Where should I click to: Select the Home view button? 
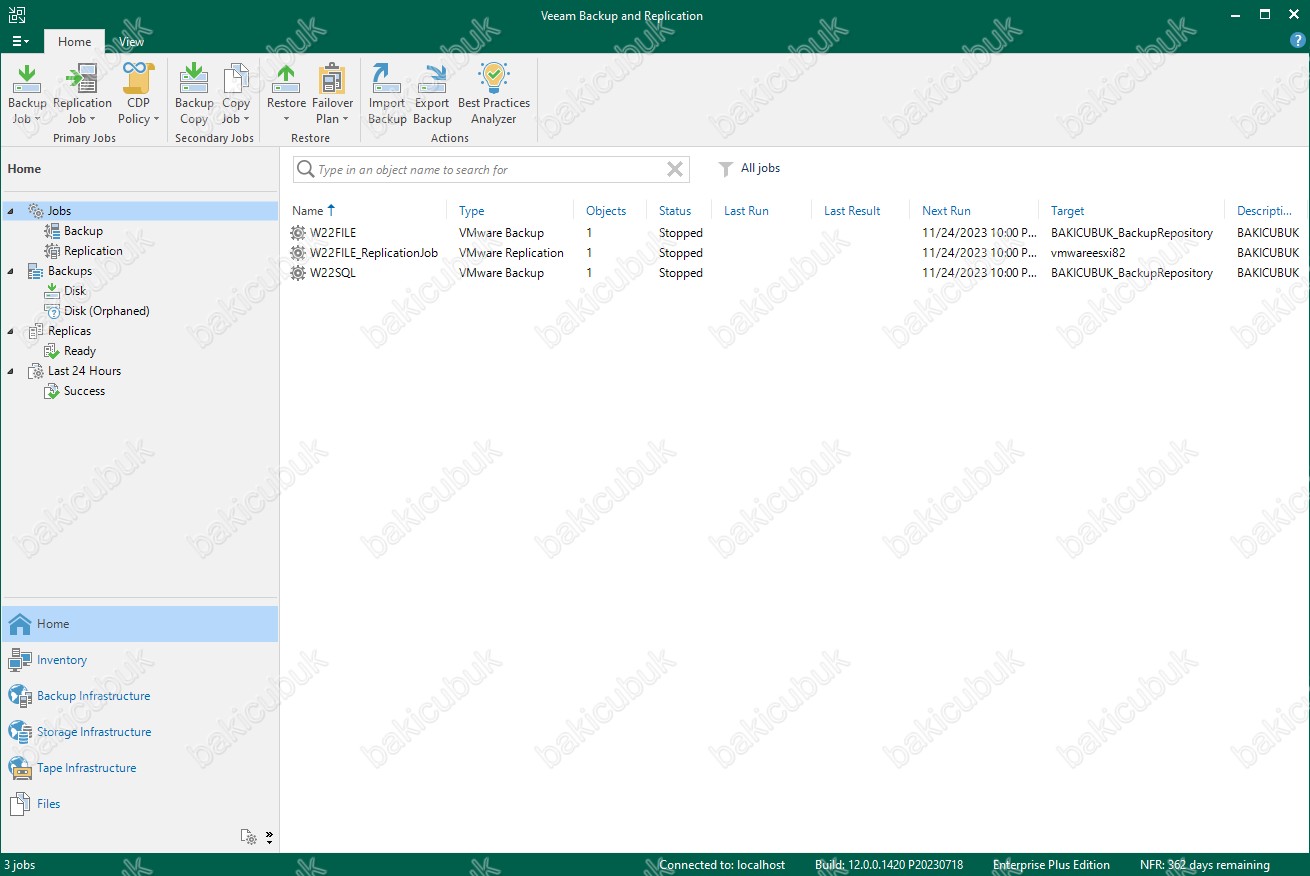[139, 624]
